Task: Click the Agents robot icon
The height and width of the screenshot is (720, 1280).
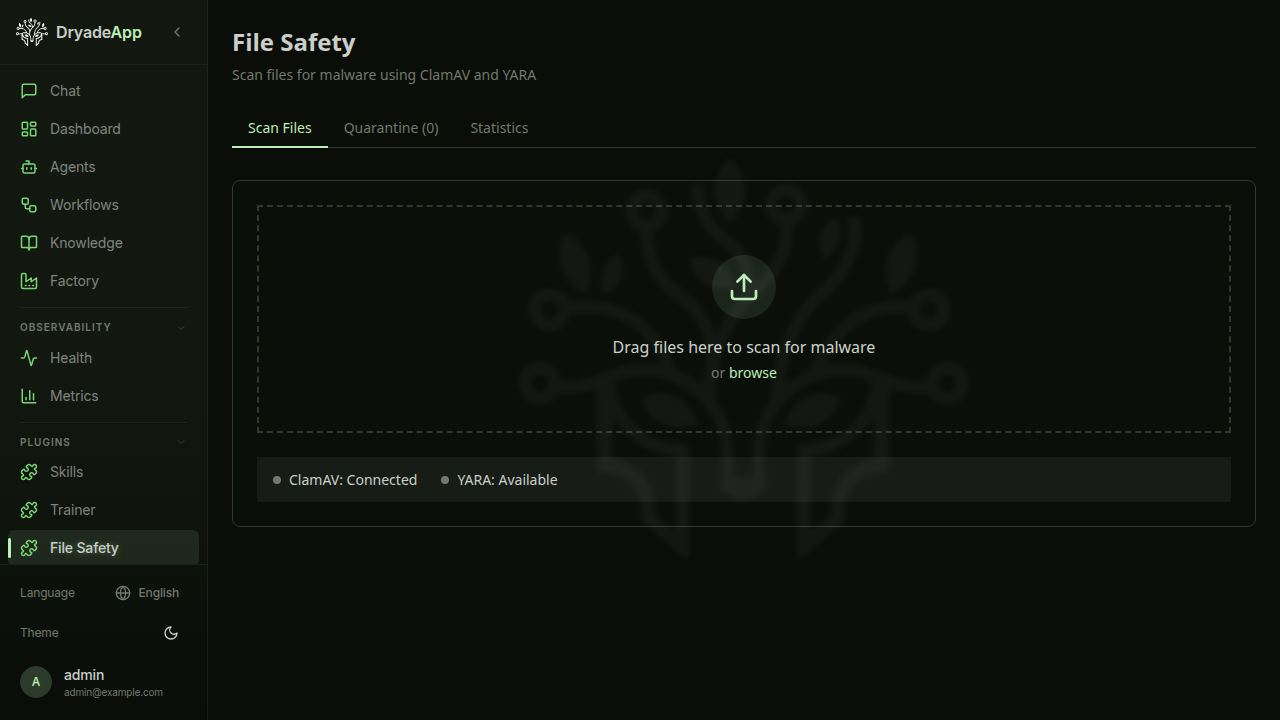Action: click(x=30, y=167)
